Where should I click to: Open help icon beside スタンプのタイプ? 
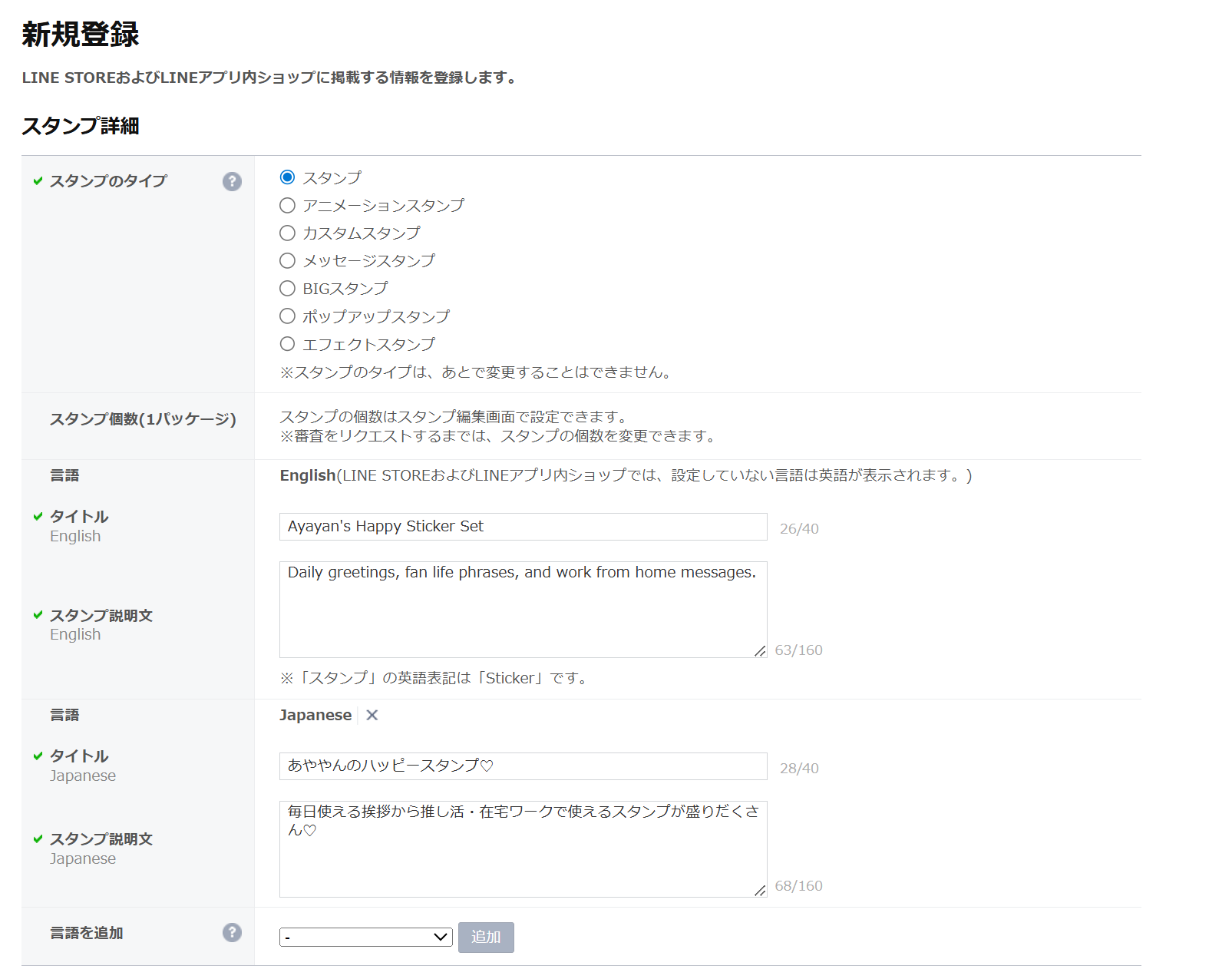(x=232, y=181)
